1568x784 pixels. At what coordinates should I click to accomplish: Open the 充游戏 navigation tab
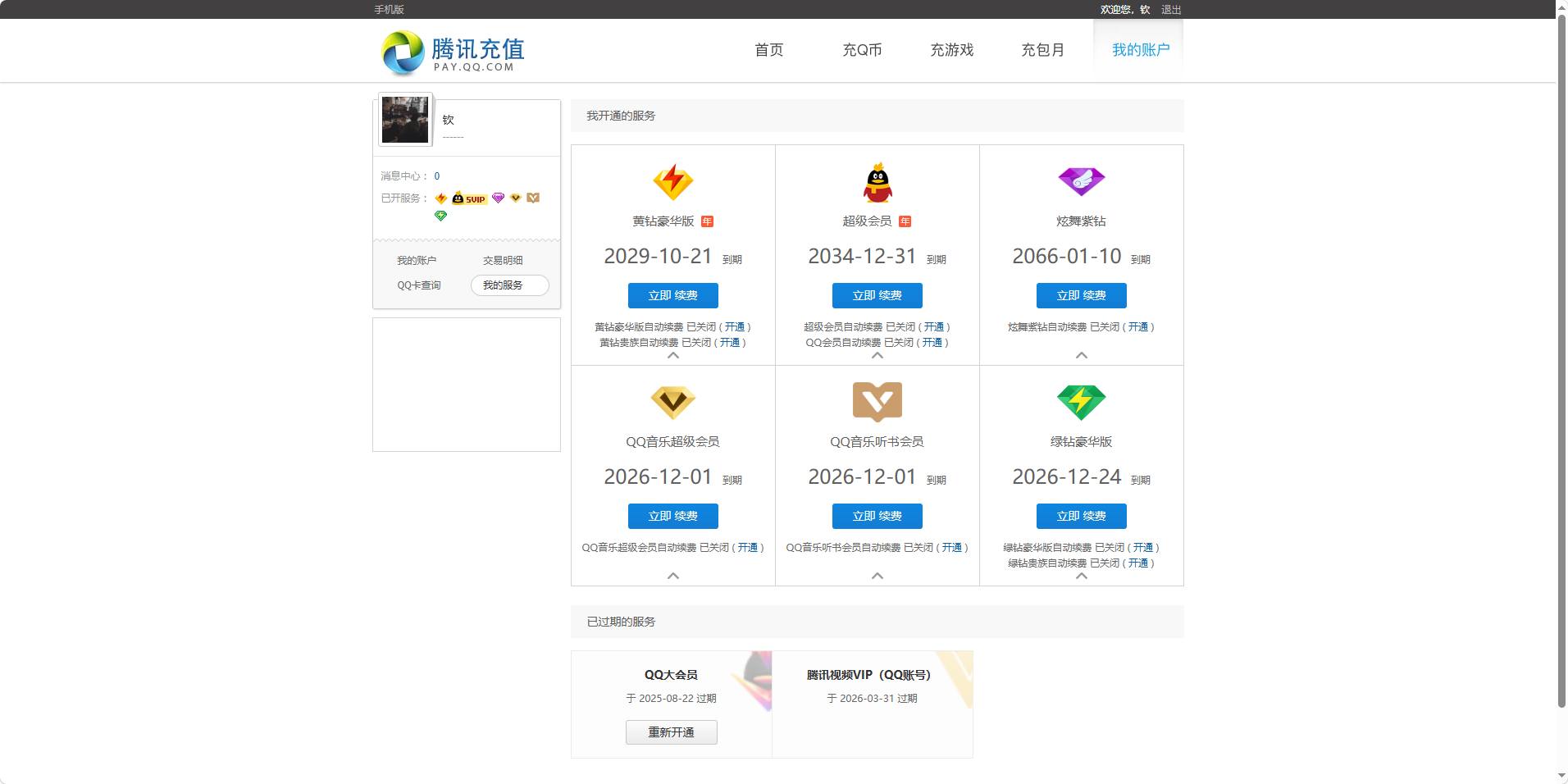pyautogui.click(x=951, y=50)
